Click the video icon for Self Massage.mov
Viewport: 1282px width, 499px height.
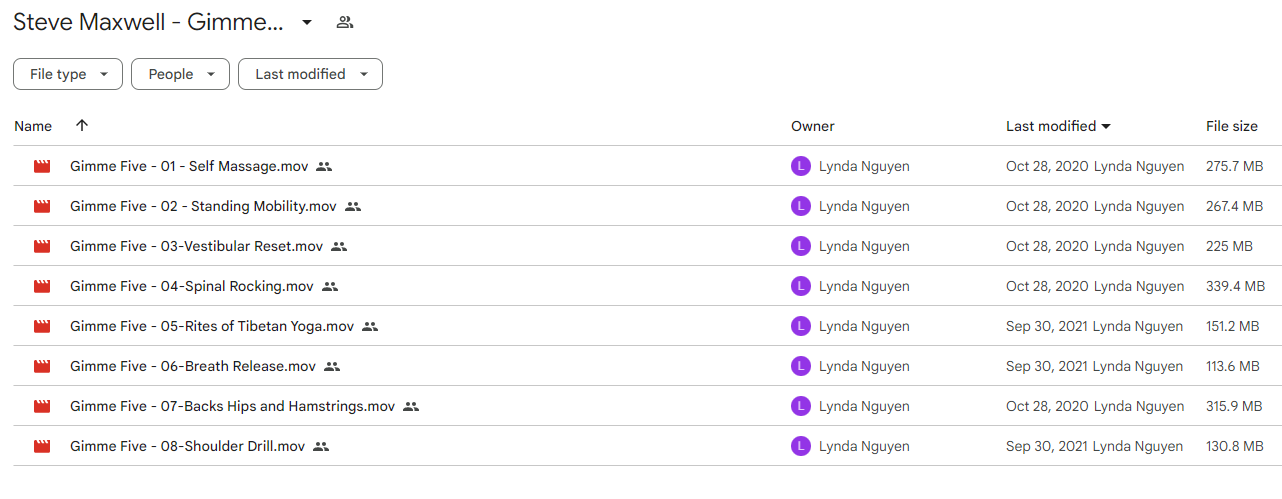(x=42, y=167)
